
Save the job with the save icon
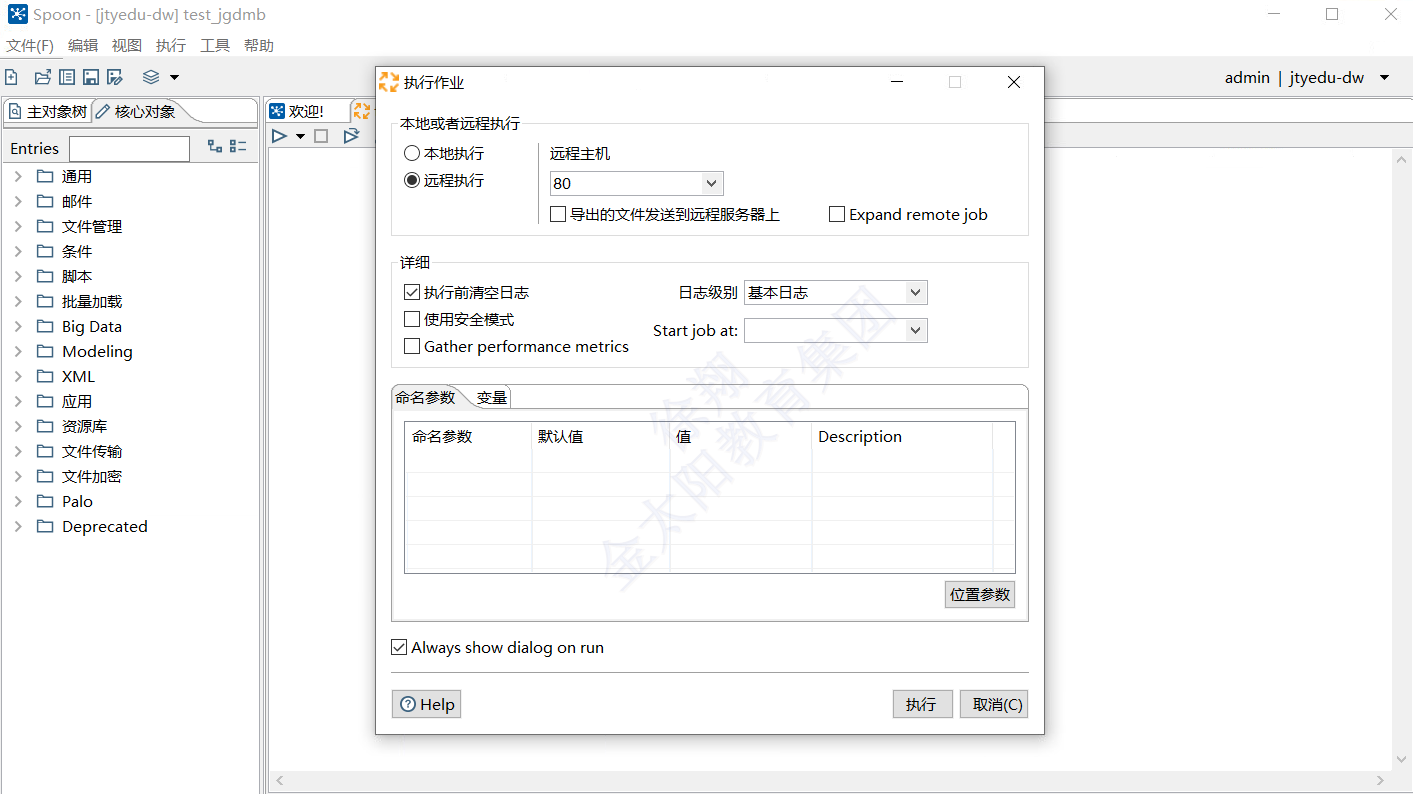[x=90, y=76]
